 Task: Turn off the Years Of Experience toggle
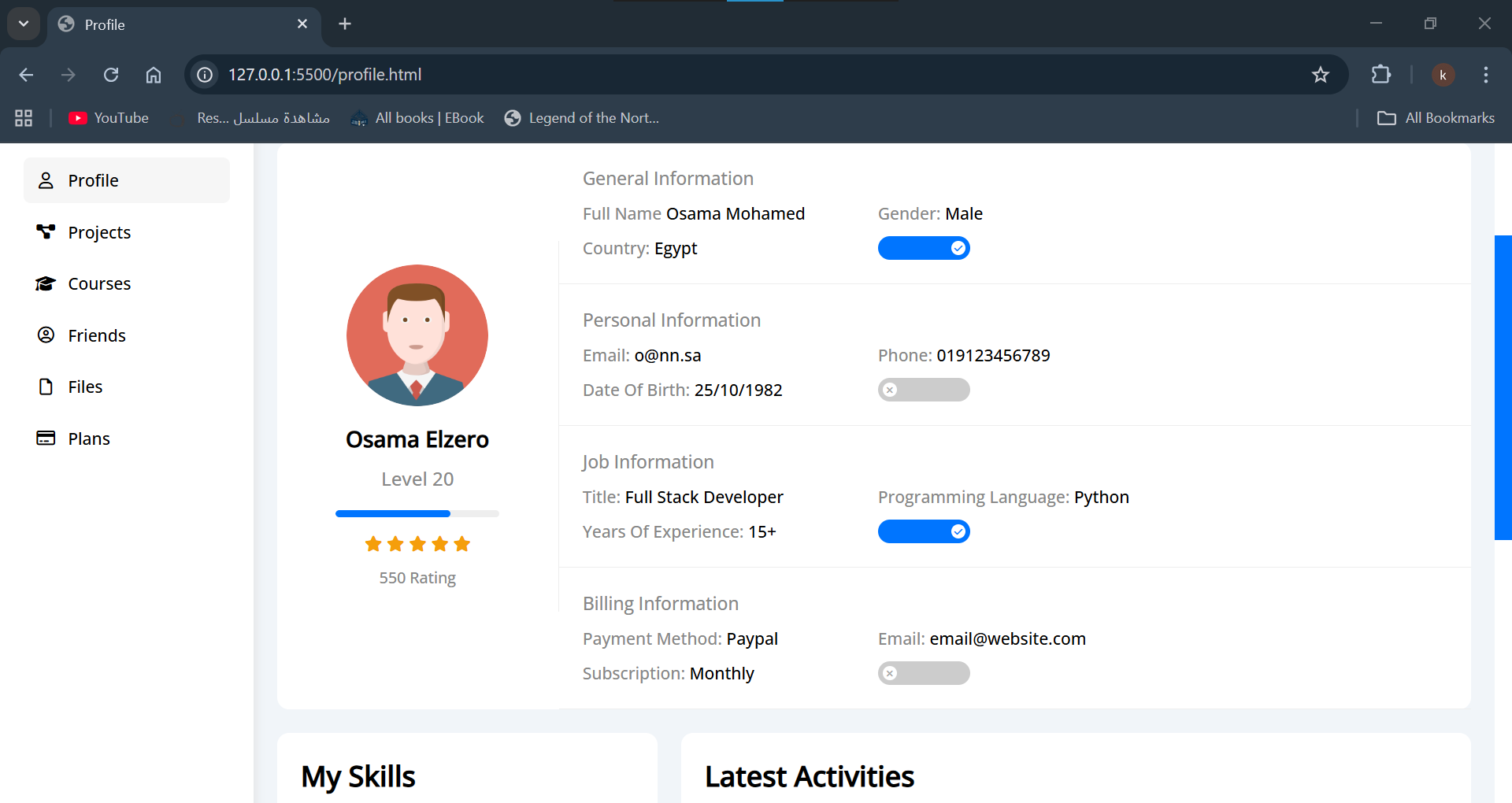point(924,531)
